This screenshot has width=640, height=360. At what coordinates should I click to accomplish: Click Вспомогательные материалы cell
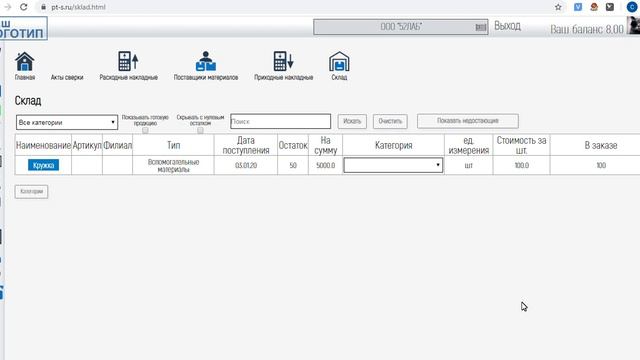(x=173, y=165)
